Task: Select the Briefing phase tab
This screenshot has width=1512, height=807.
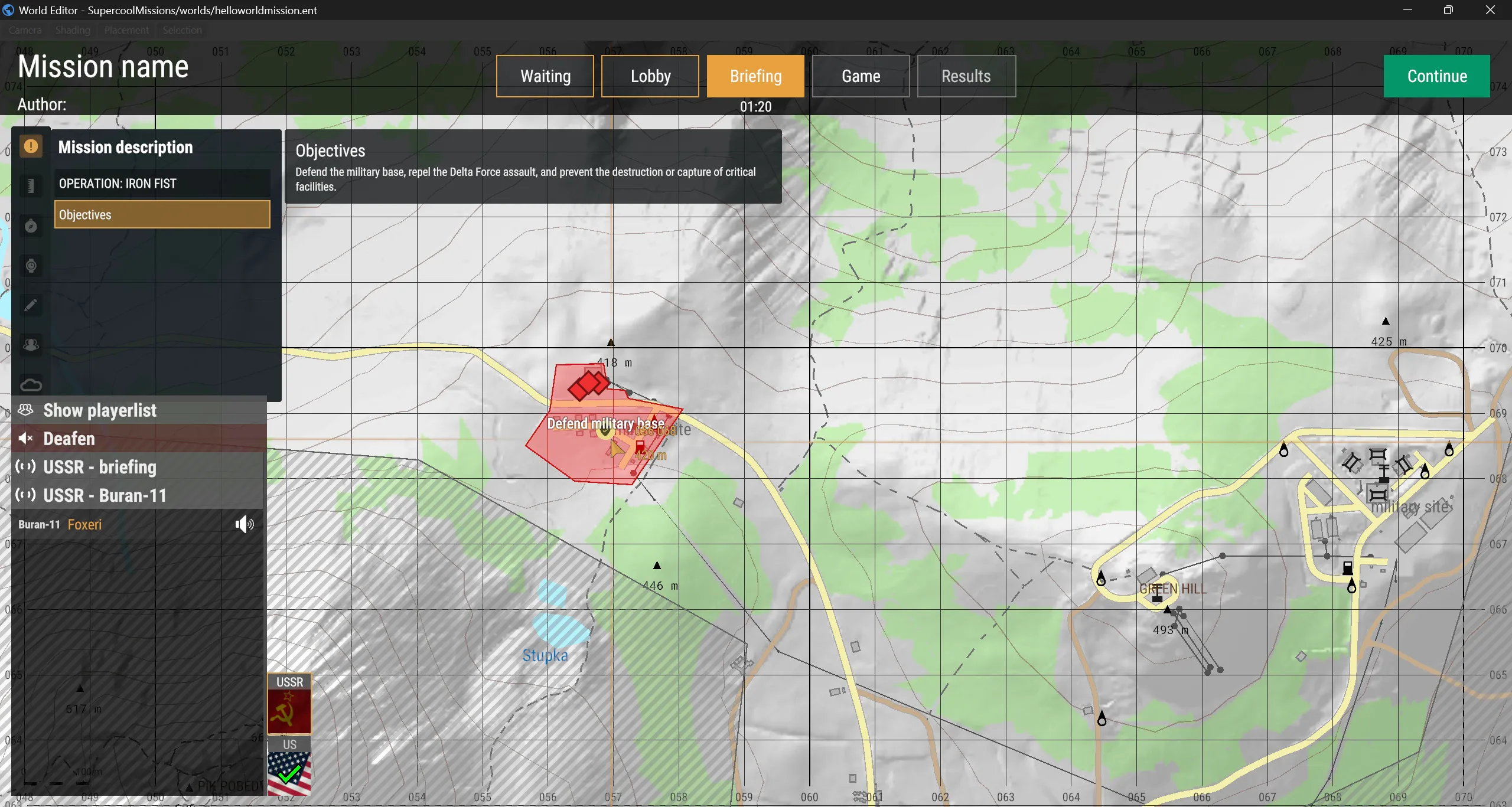Action: pos(755,76)
